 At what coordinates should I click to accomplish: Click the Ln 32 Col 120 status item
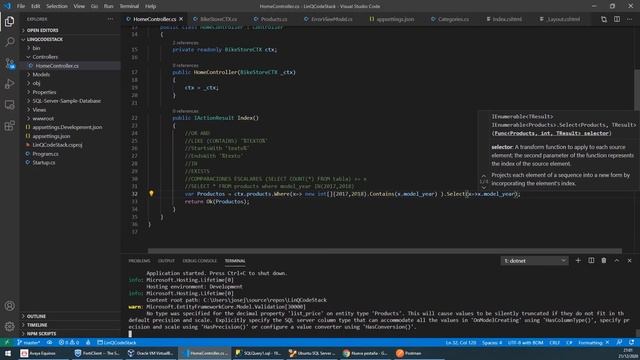click(460, 342)
